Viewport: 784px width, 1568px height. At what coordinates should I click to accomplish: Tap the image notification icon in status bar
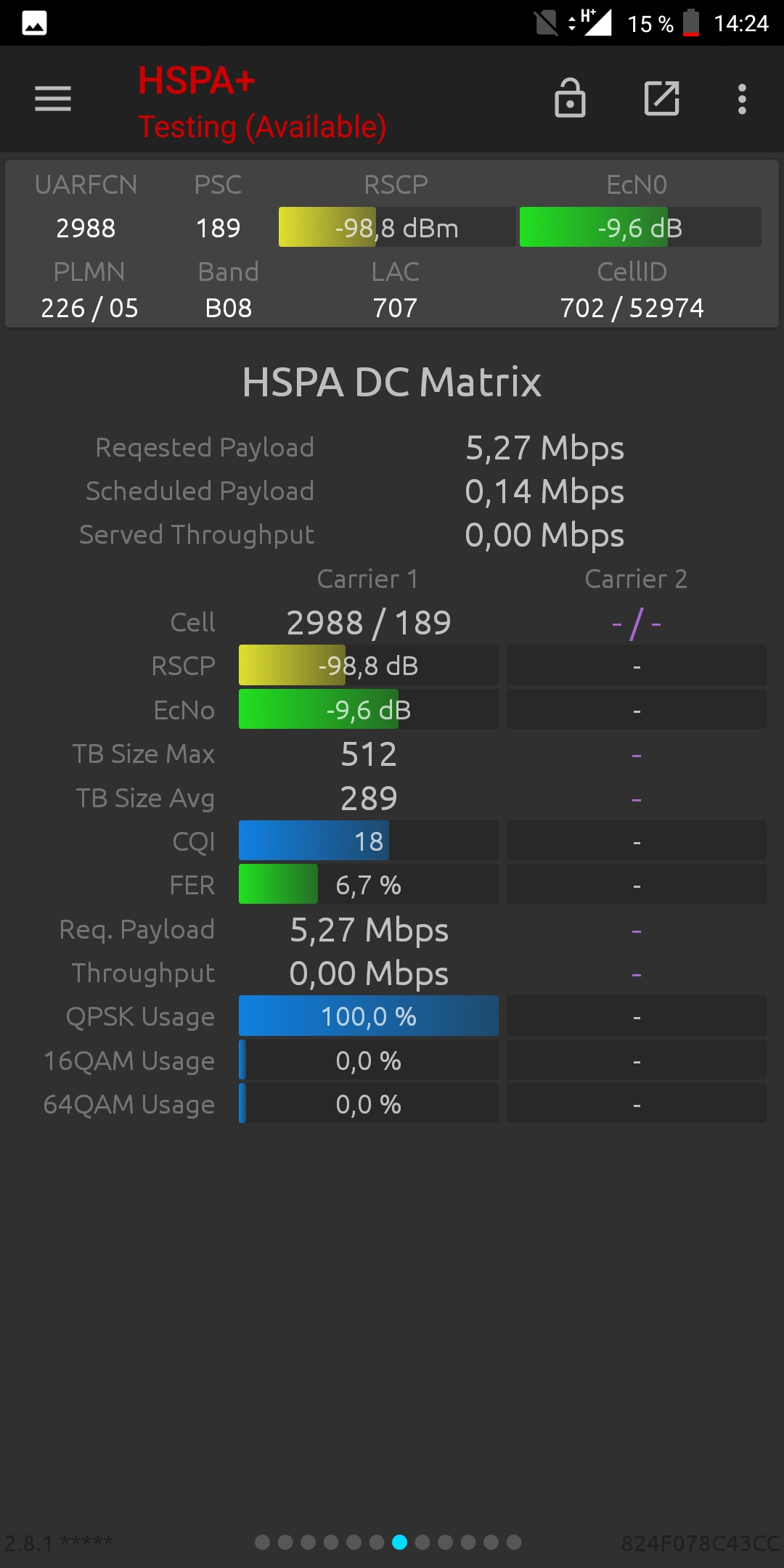click(34, 23)
